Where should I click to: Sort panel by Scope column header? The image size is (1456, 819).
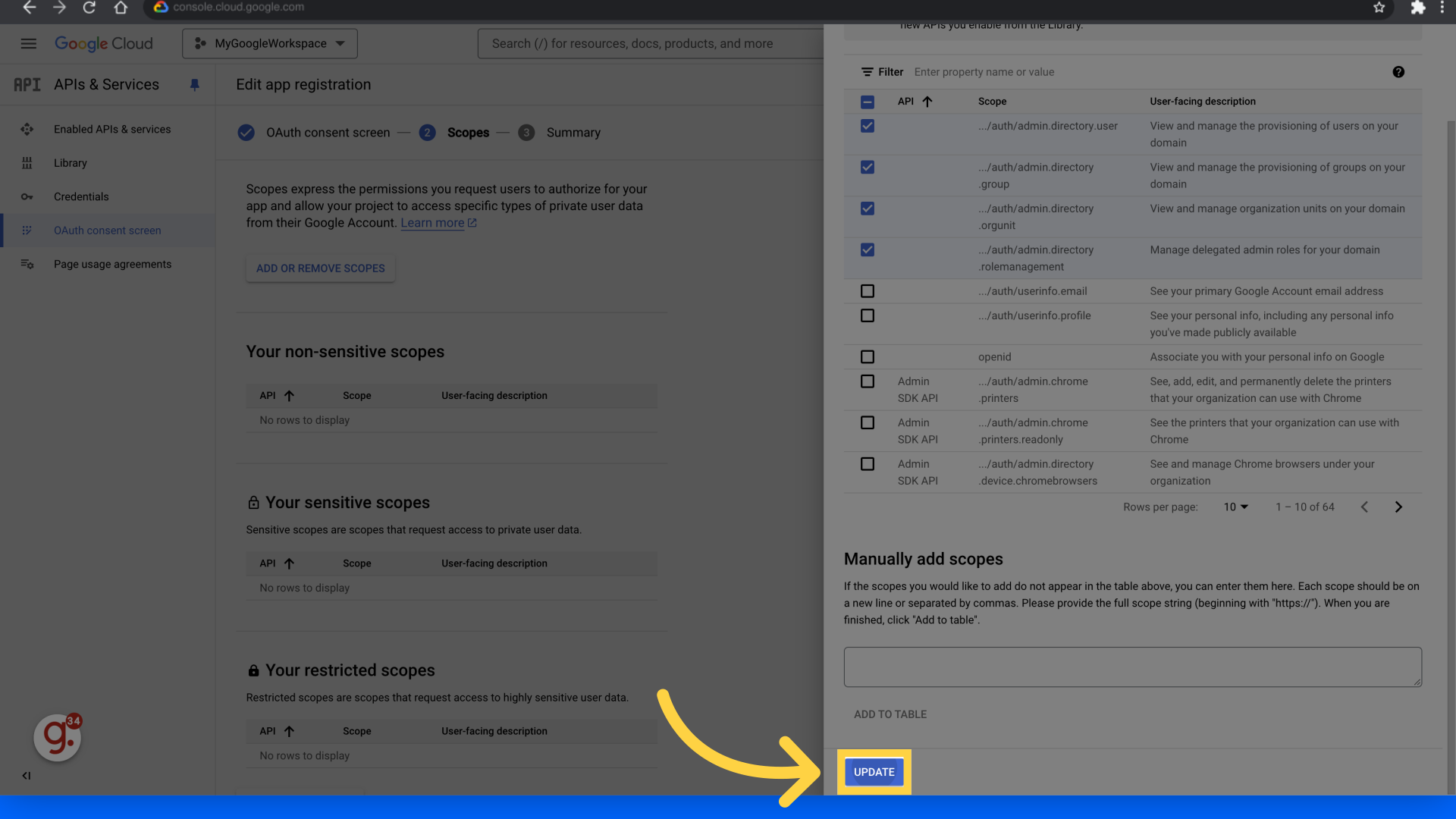coord(992,102)
